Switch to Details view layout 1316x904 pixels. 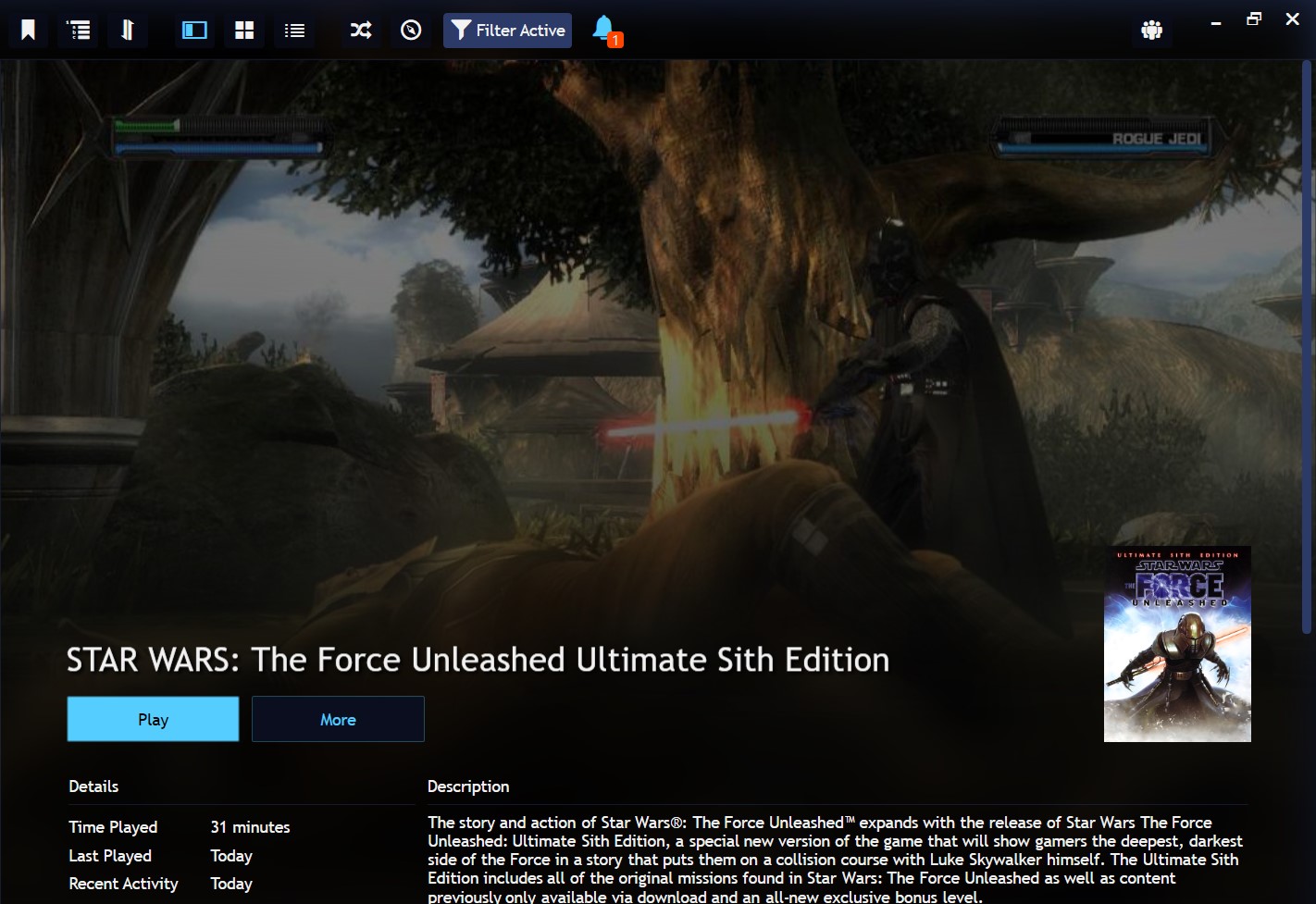click(x=194, y=31)
